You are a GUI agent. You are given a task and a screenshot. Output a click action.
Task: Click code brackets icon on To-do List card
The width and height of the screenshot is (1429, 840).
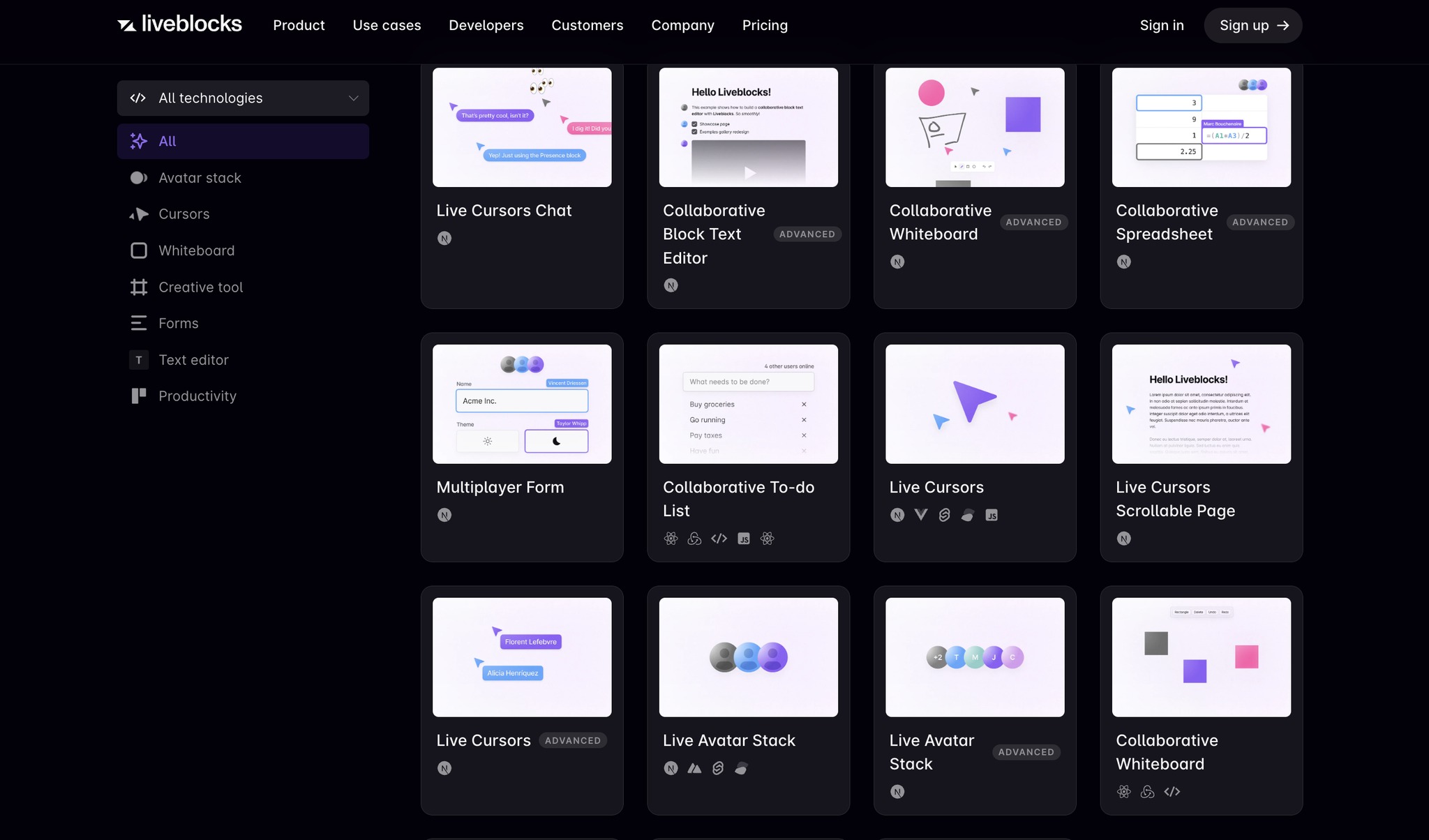719,539
